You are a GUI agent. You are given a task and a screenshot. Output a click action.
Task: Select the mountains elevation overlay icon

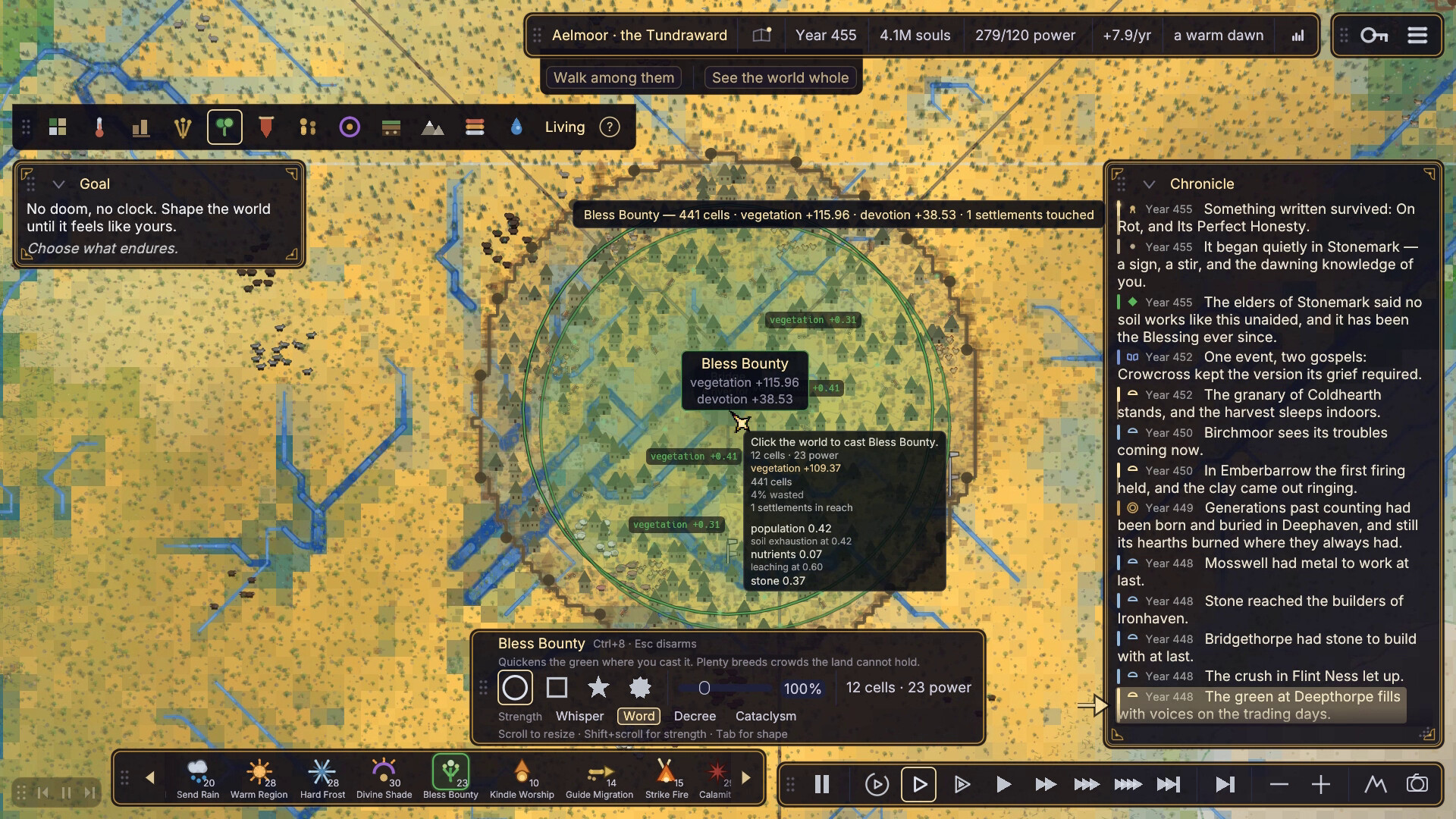(x=432, y=127)
